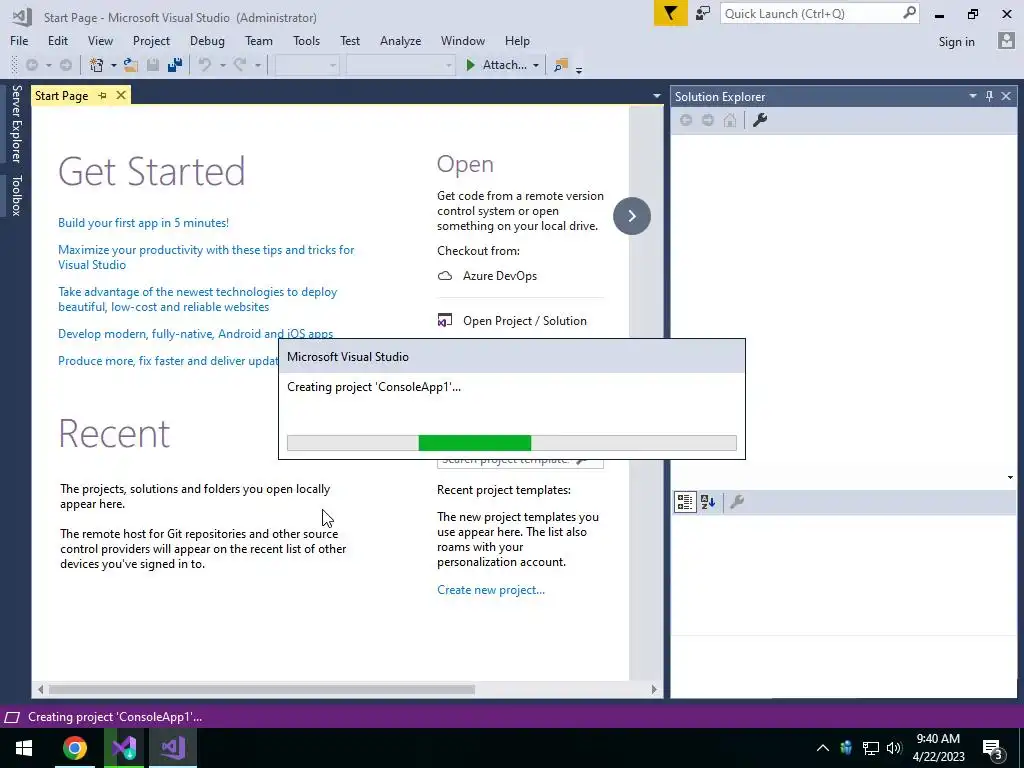Open the Project menu
The image size is (1024, 768).
click(151, 40)
